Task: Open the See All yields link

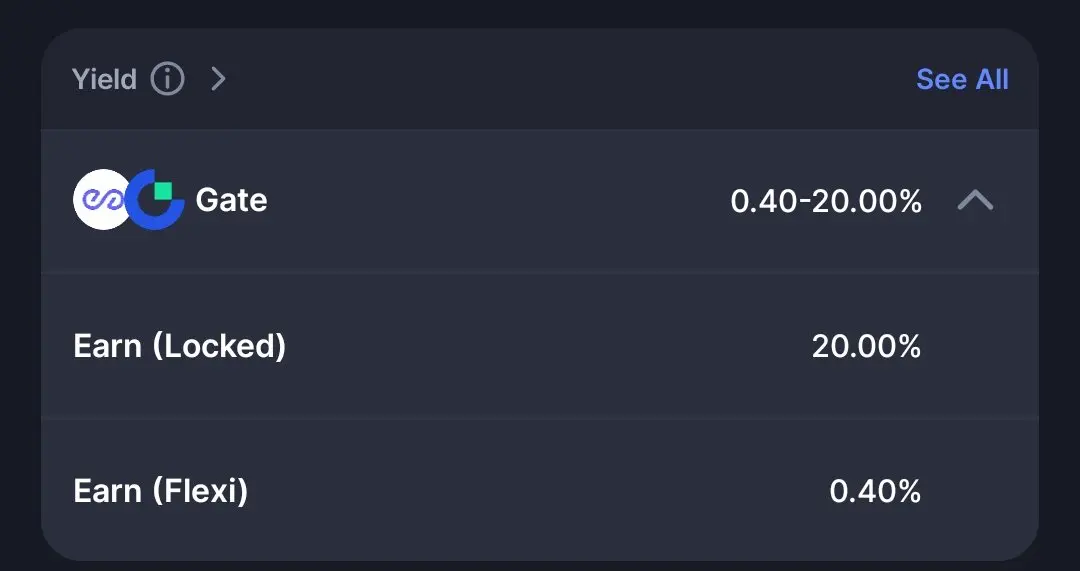Action: coord(962,79)
